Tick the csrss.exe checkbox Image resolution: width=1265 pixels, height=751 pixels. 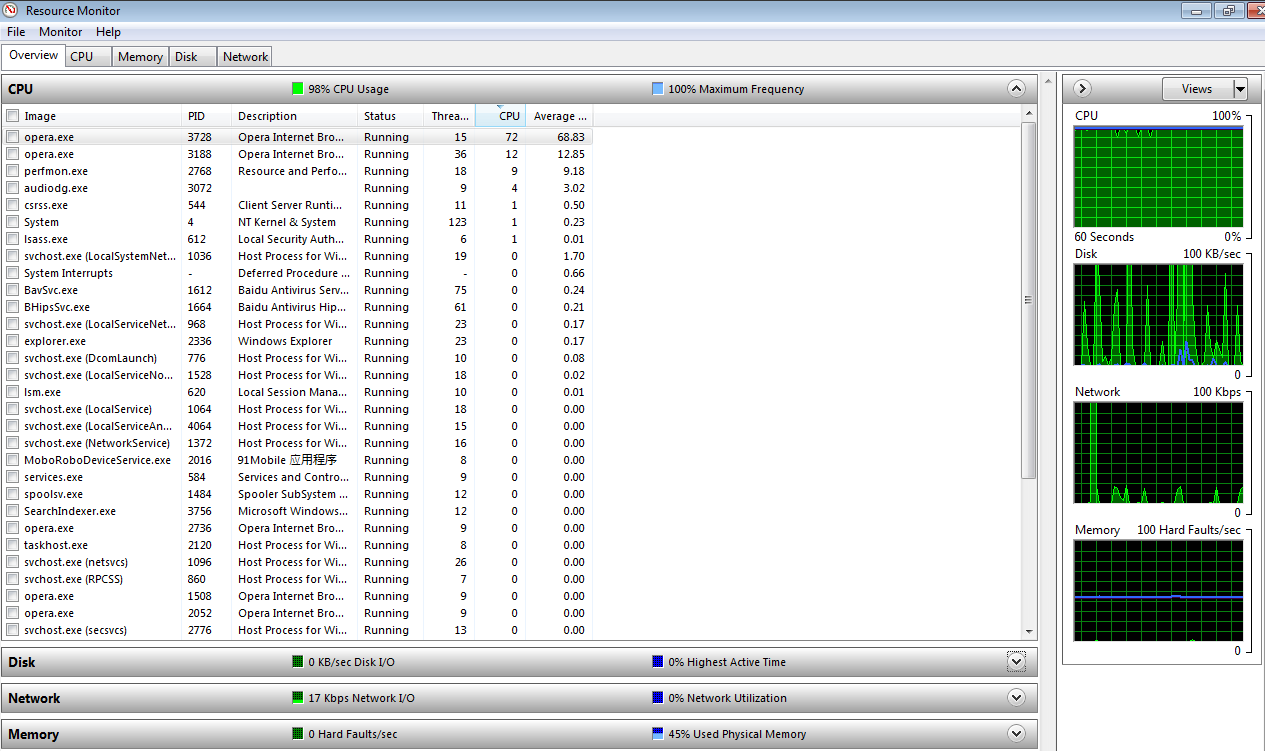pyautogui.click(x=13, y=205)
